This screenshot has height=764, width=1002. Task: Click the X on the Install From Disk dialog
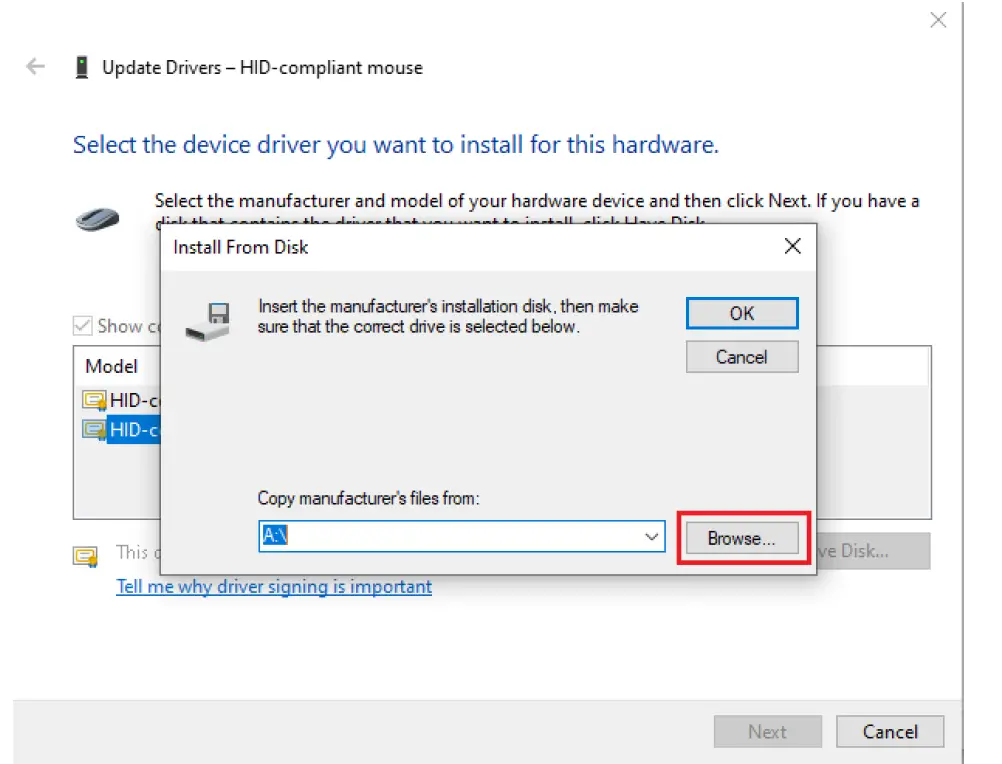pyautogui.click(x=792, y=245)
